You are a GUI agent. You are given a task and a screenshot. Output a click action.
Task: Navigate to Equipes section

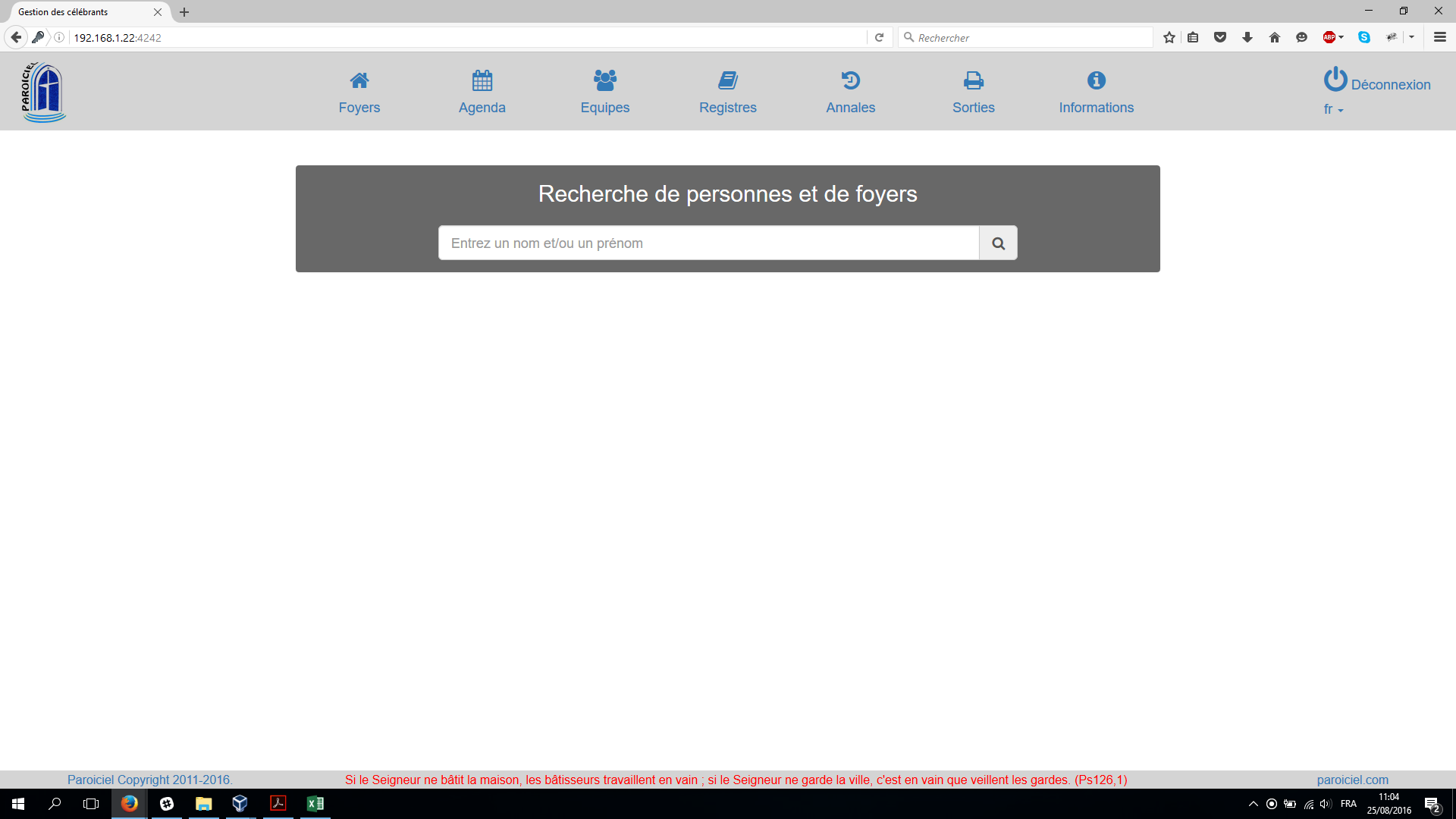click(605, 92)
